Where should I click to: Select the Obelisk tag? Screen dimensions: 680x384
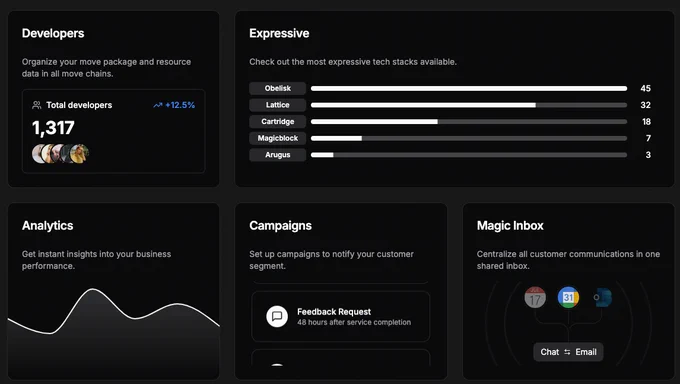coord(278,88)
